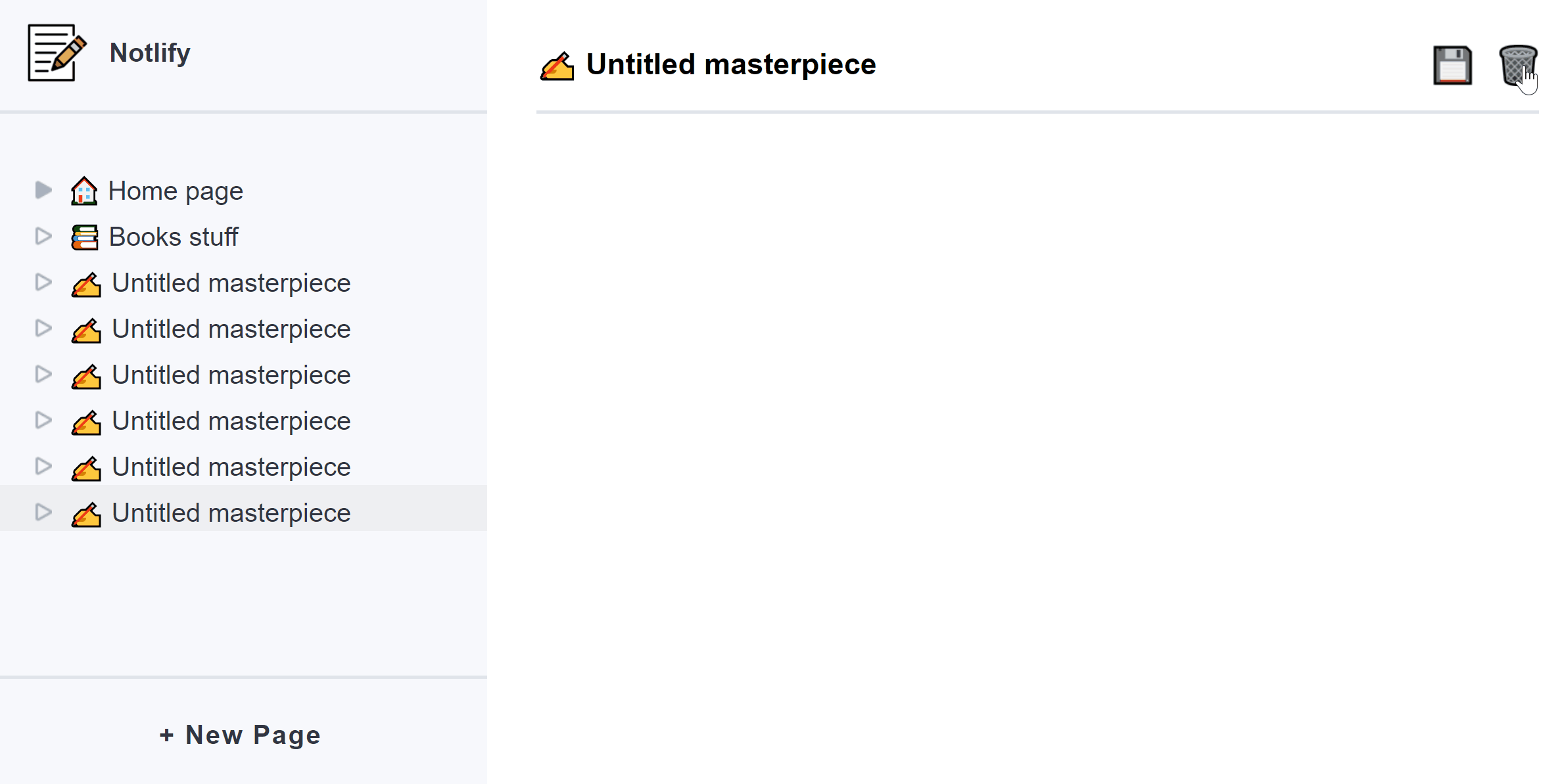Click the pencil icon on Untitled masterpiece header
The image size is (1558, 784).
[556, 65]
